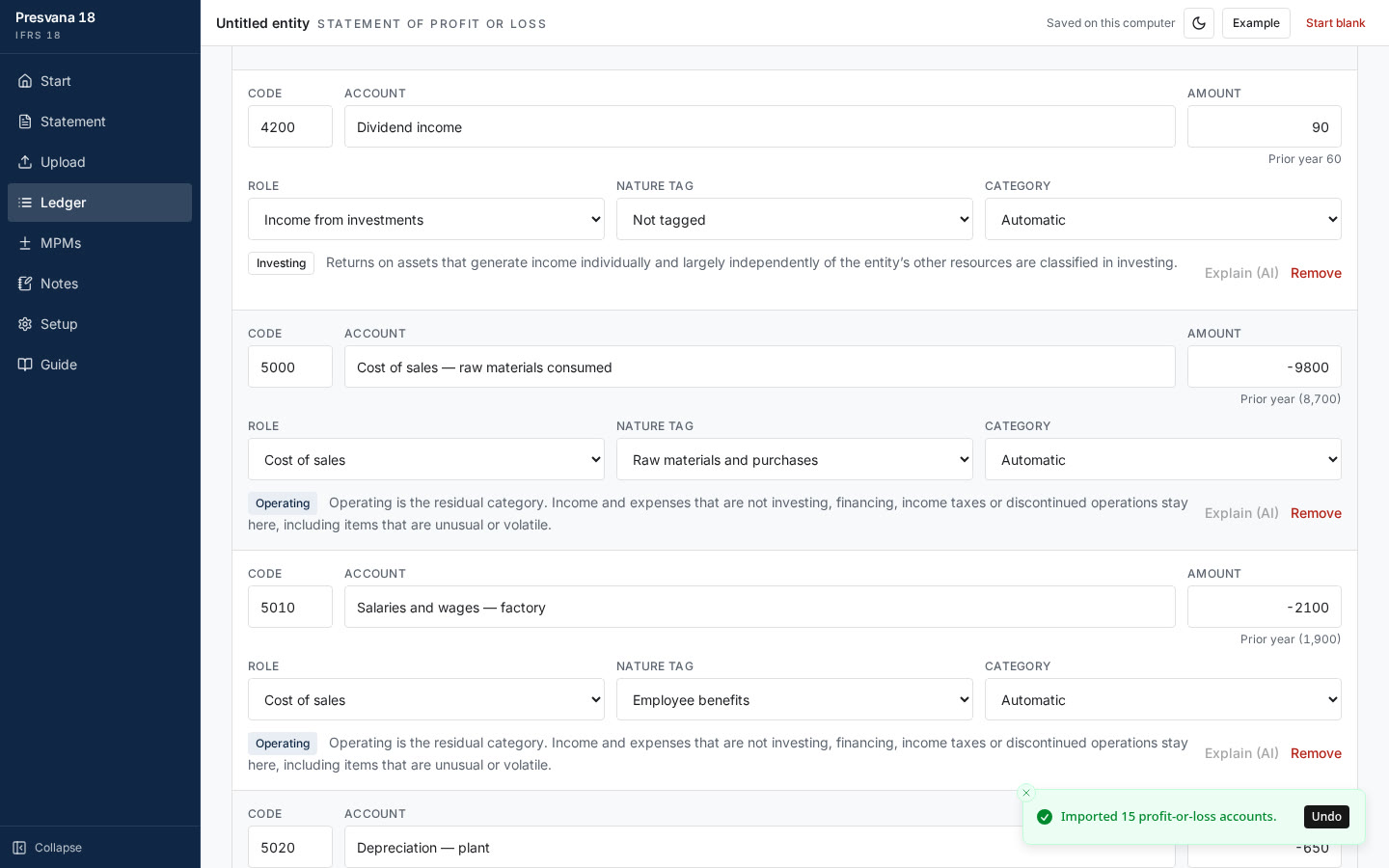This screenshot has height=868, width=1389.
Task: Click the Statement document icon
Action: coord(25,122)
